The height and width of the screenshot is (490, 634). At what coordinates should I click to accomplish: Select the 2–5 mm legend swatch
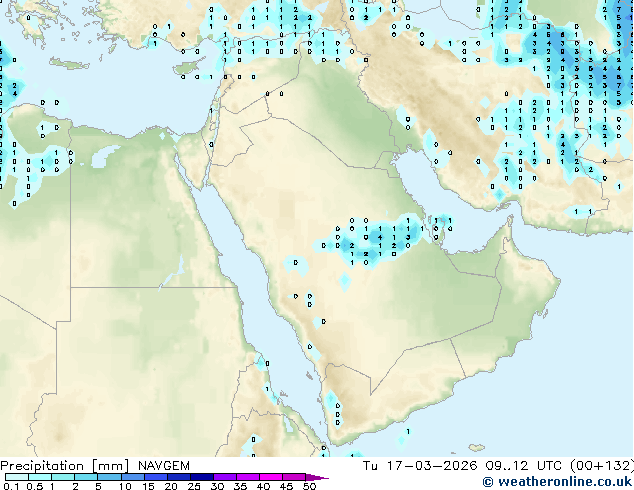[x=86, y=477]
